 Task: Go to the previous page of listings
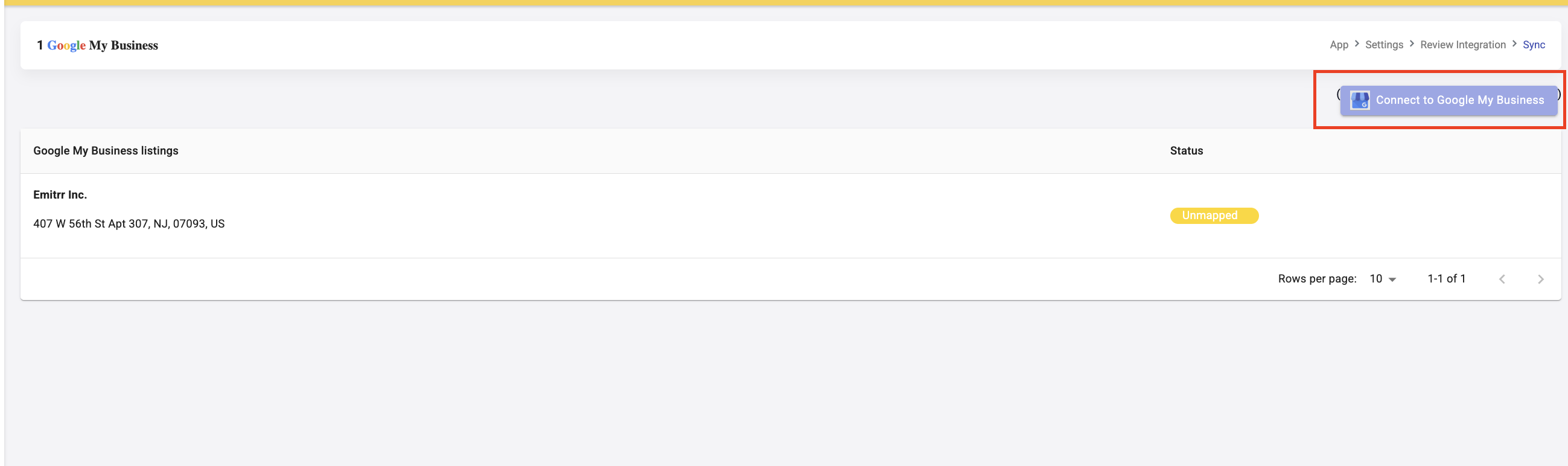pos(1502,279)
